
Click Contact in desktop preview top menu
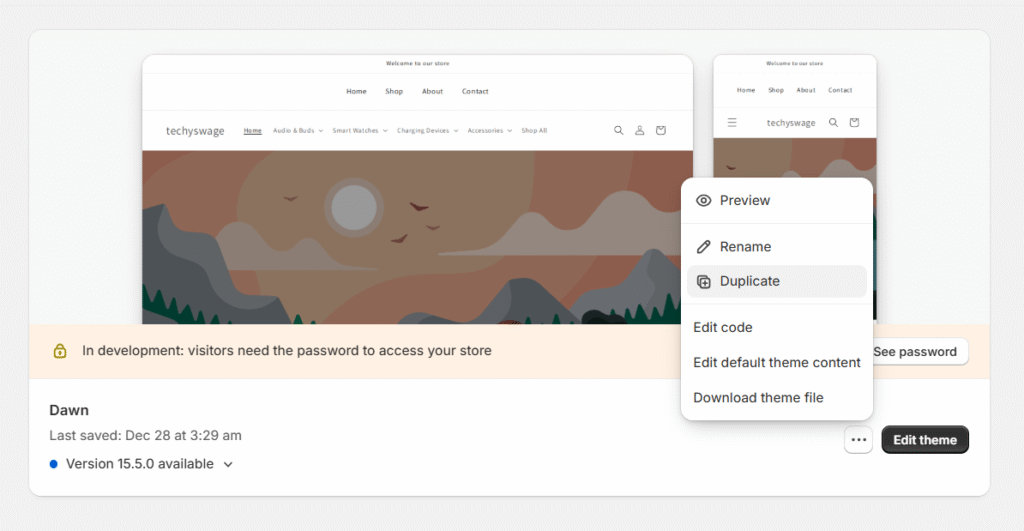point(475,91)
